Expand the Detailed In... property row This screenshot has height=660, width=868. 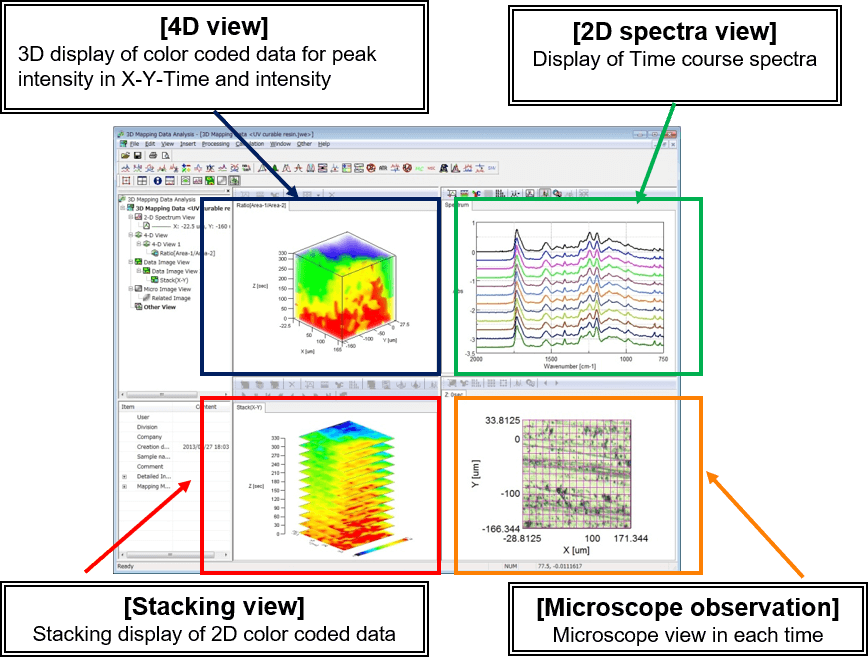click(124, 476)
